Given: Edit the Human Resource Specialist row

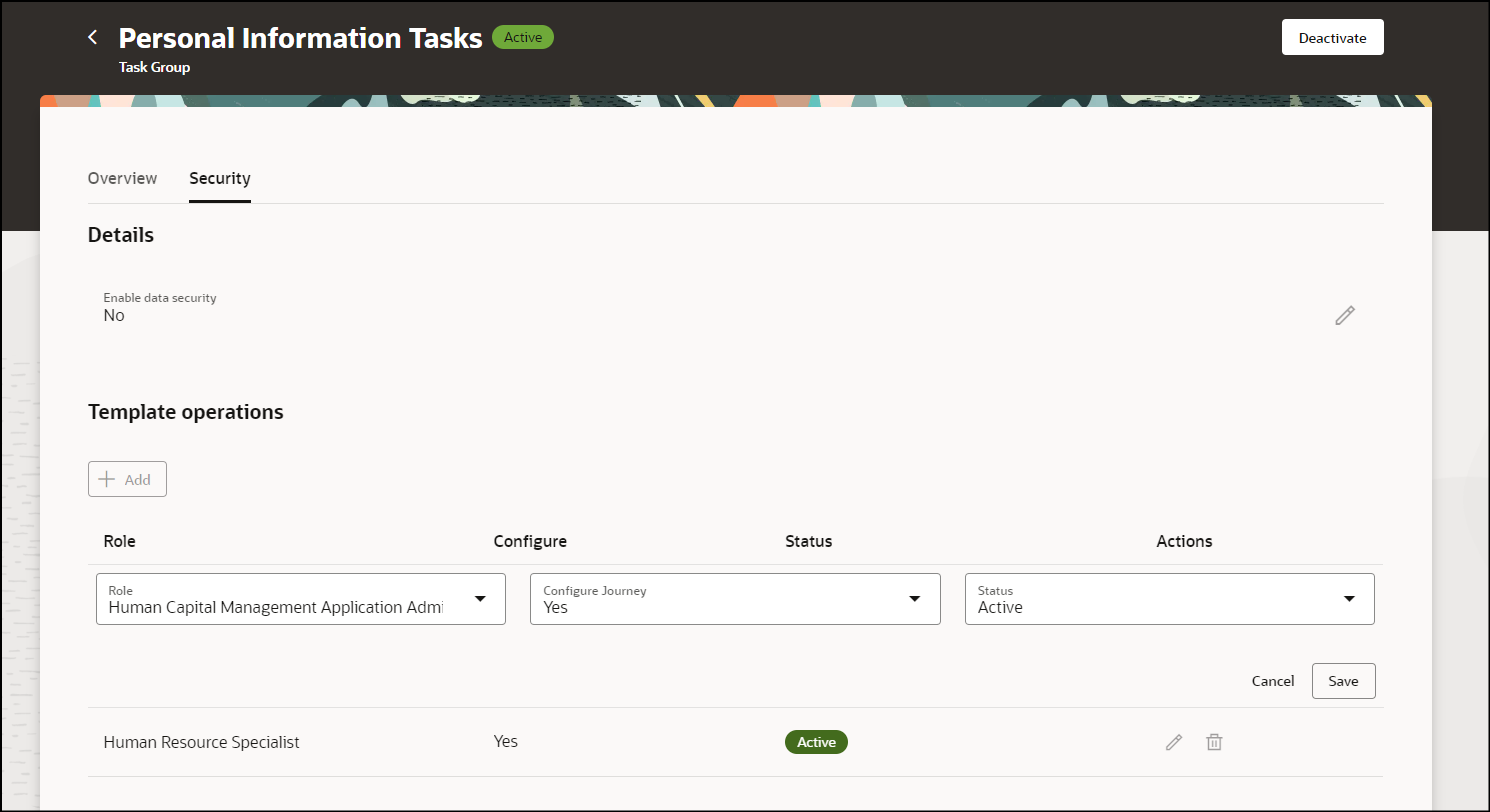Looking at the screenshot, I should [1174, 742].
